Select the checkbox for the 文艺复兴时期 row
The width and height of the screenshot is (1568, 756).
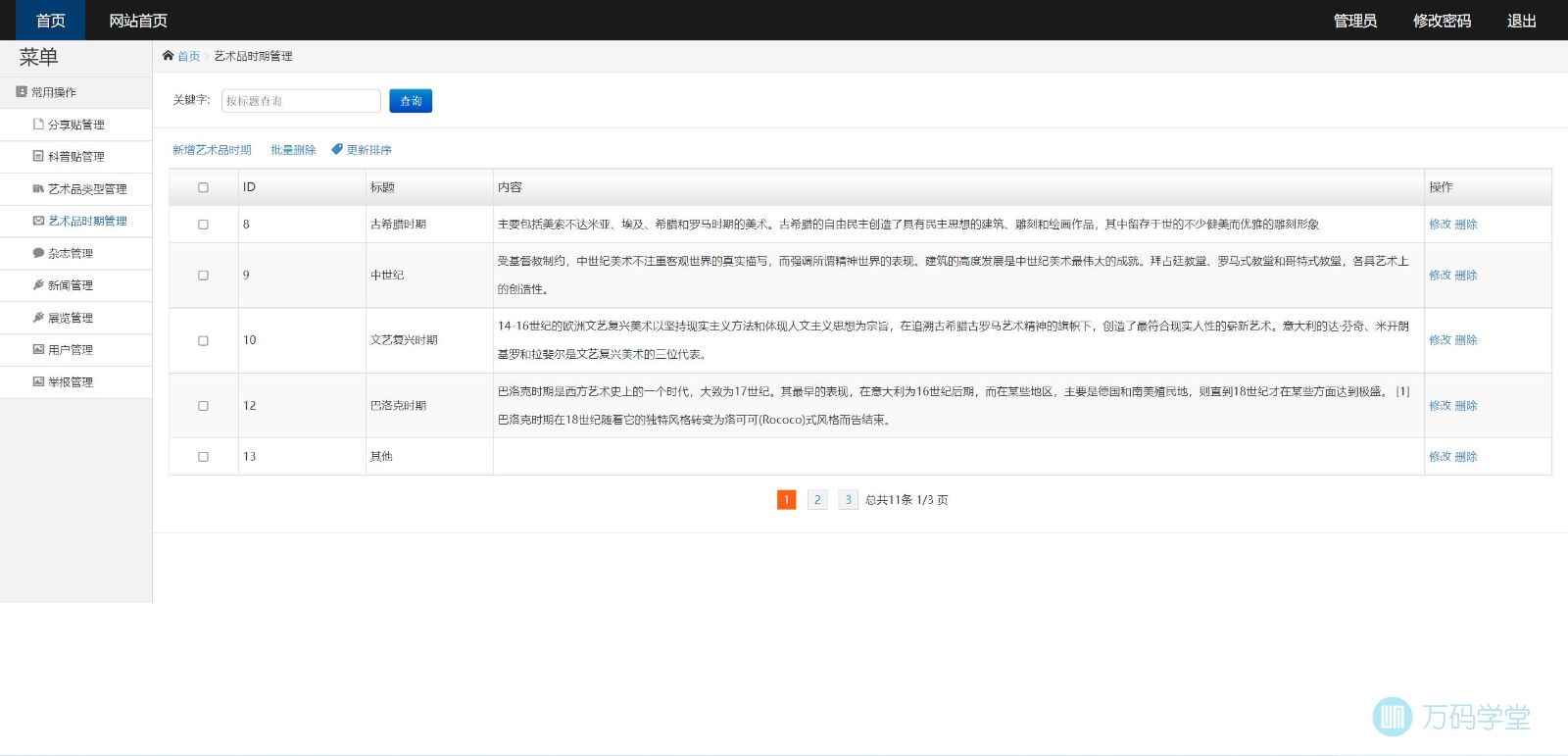point(203,341)
